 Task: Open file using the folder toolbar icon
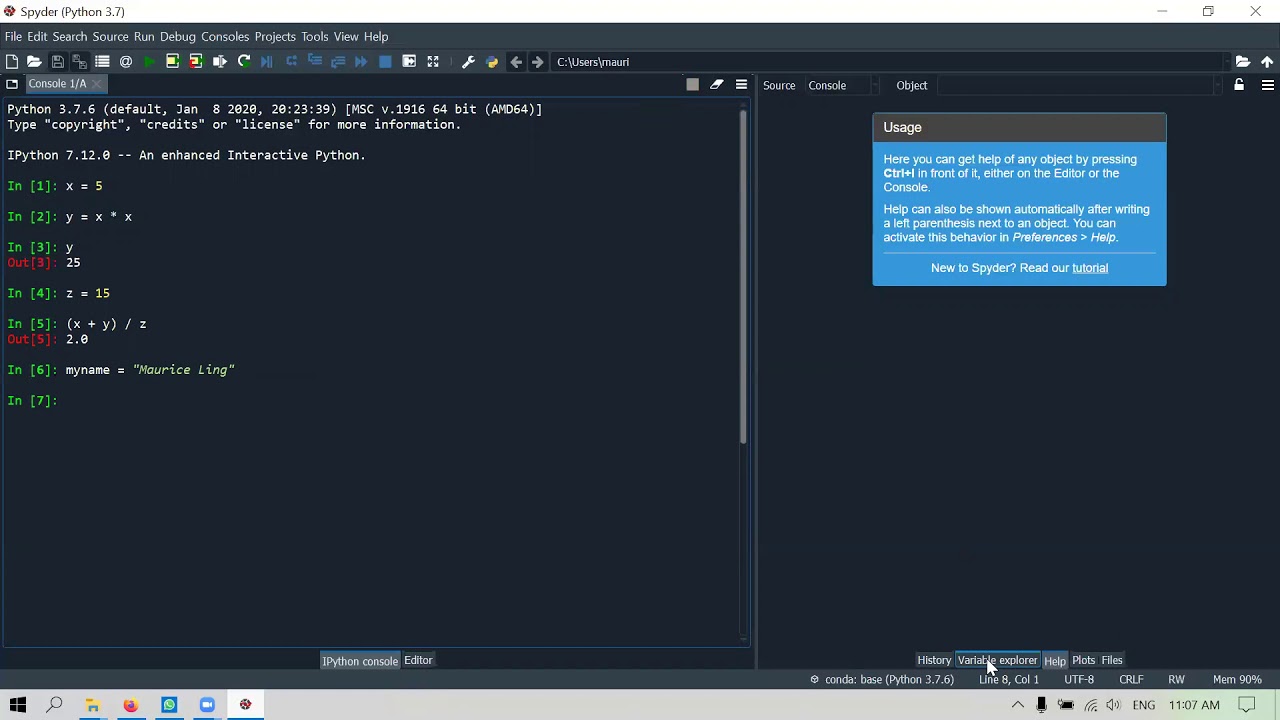(x=34, y=62)
